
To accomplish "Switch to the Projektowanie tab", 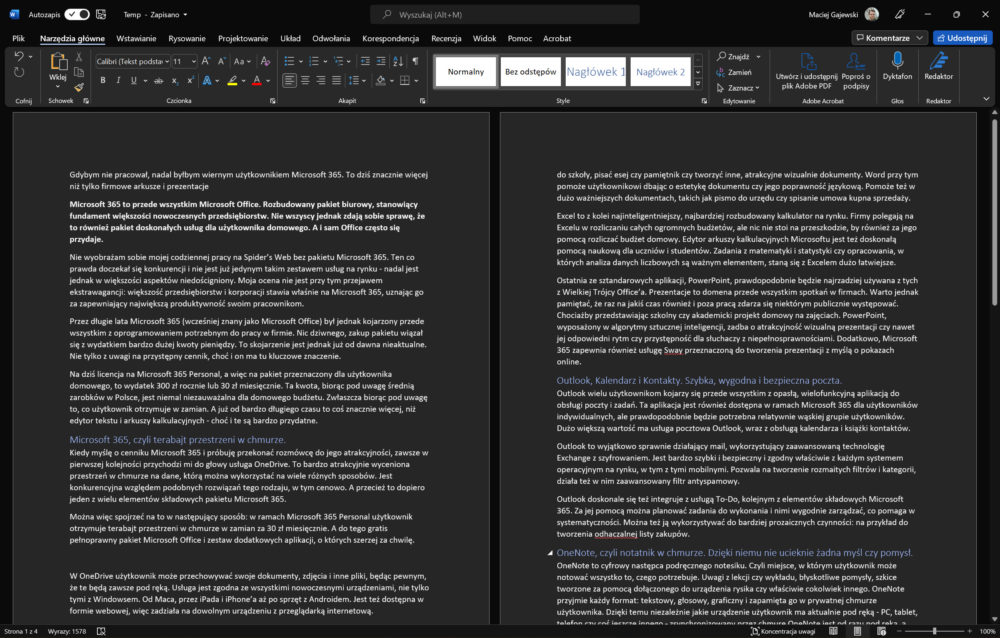I will (x=243, y=38).
